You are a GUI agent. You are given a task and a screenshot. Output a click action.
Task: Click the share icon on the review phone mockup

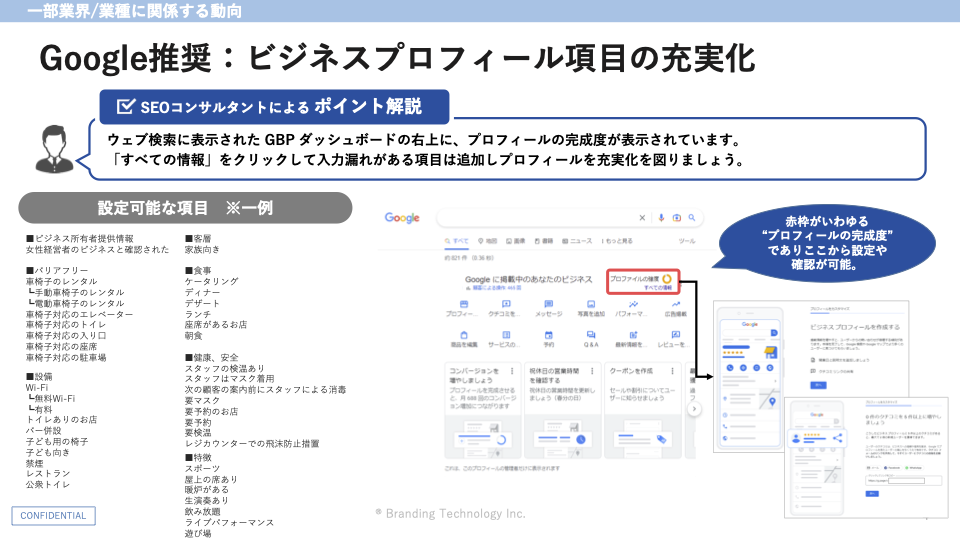point(838,438)
